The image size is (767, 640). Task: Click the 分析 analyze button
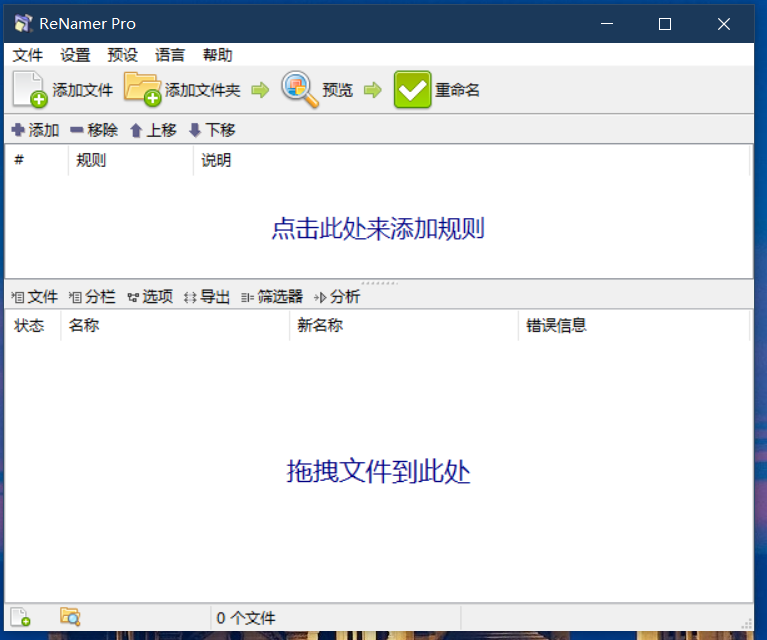(x=337, y=297)
